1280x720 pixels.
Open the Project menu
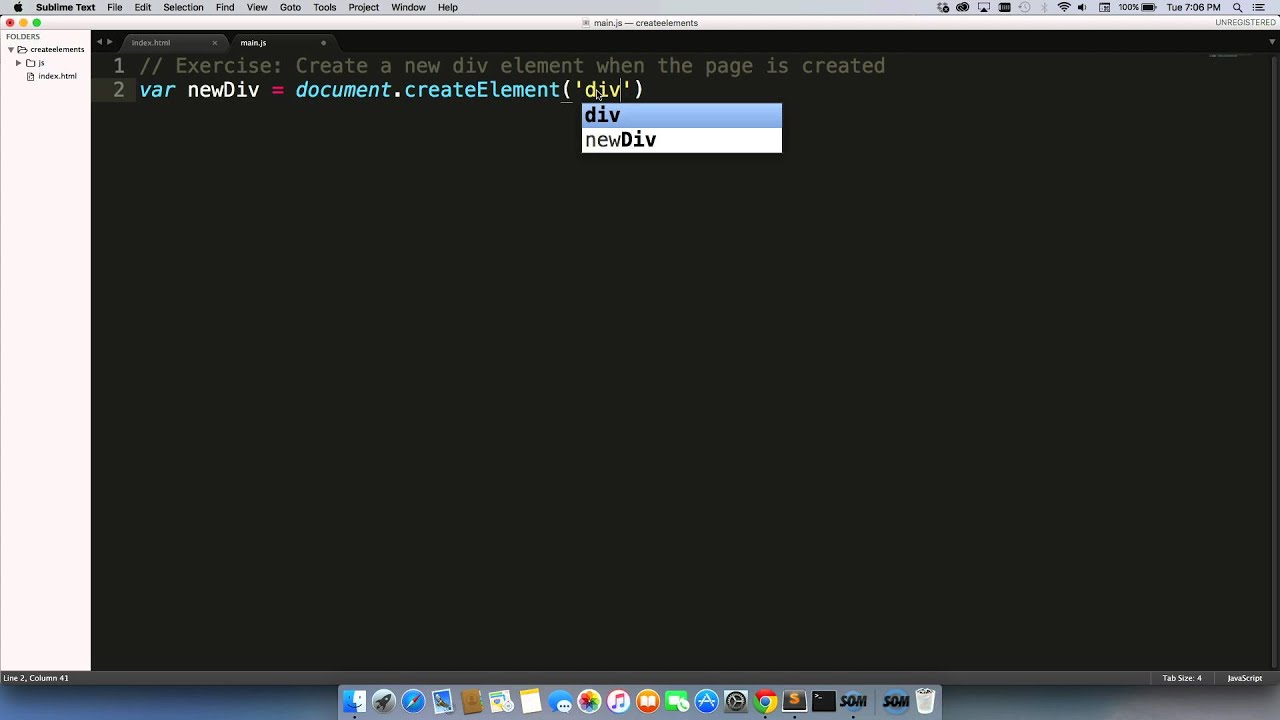(363, 7)
